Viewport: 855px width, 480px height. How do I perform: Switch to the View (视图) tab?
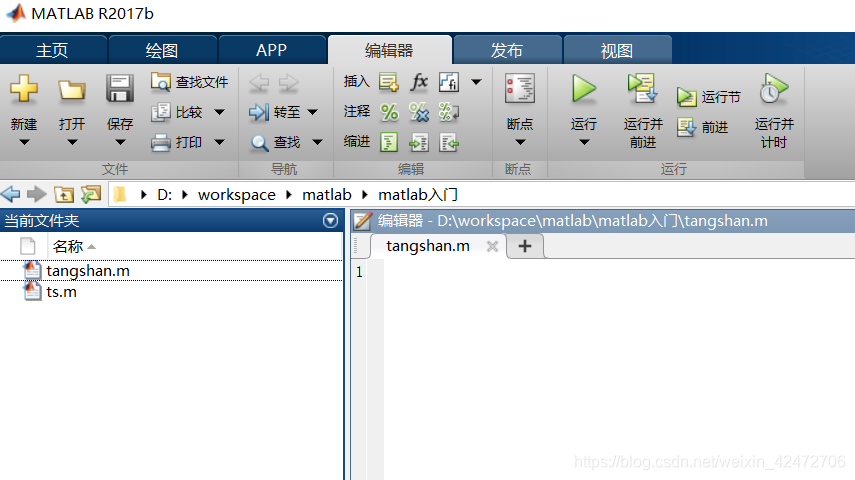[617, 50]
